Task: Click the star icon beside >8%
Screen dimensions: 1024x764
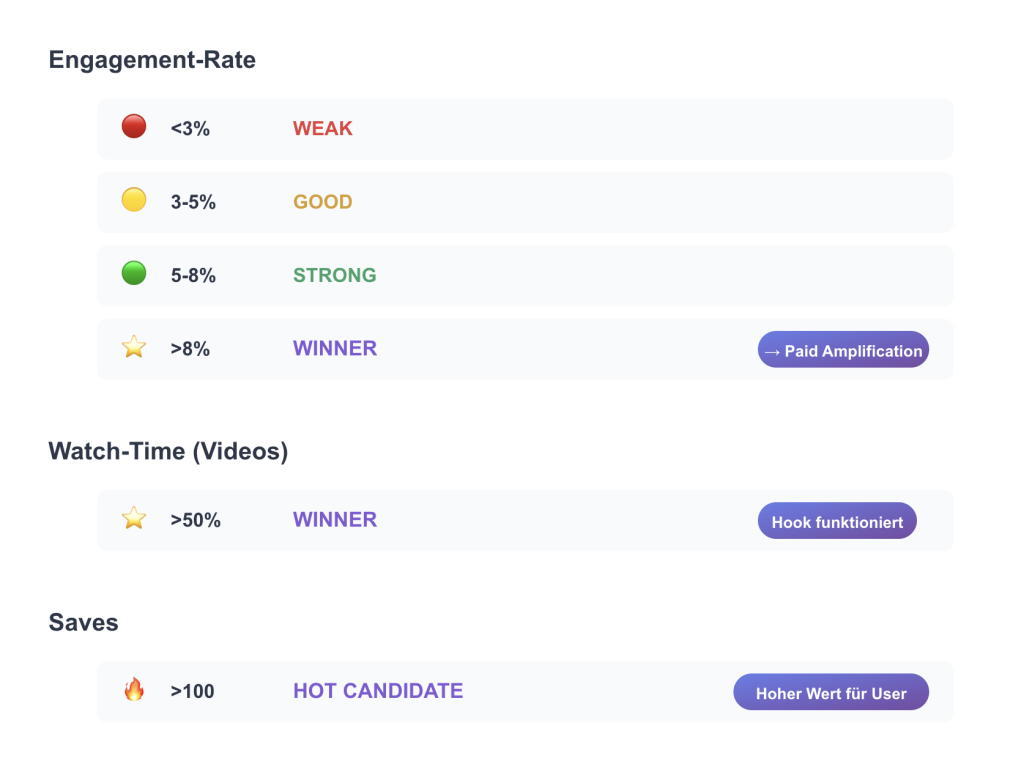Action: [x=134, y=348]
